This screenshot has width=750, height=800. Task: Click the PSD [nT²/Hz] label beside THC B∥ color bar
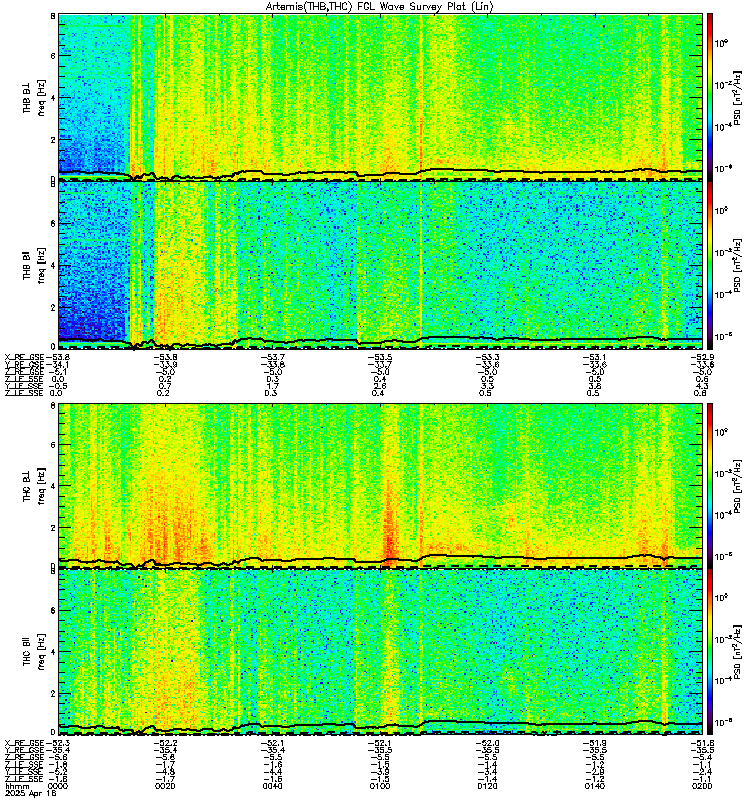(x=737, y=652)
